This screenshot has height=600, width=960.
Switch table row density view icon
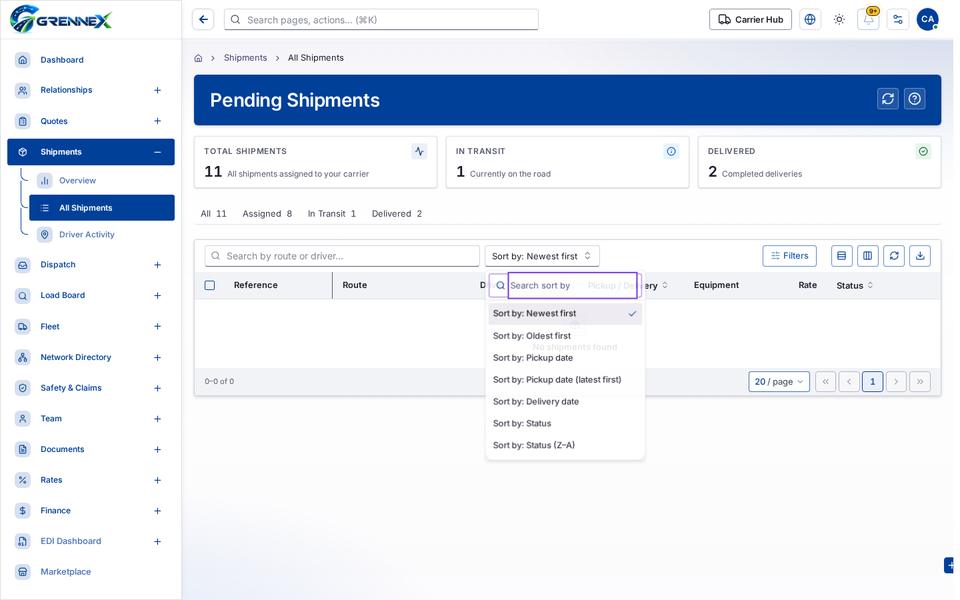tap(842, 256)
